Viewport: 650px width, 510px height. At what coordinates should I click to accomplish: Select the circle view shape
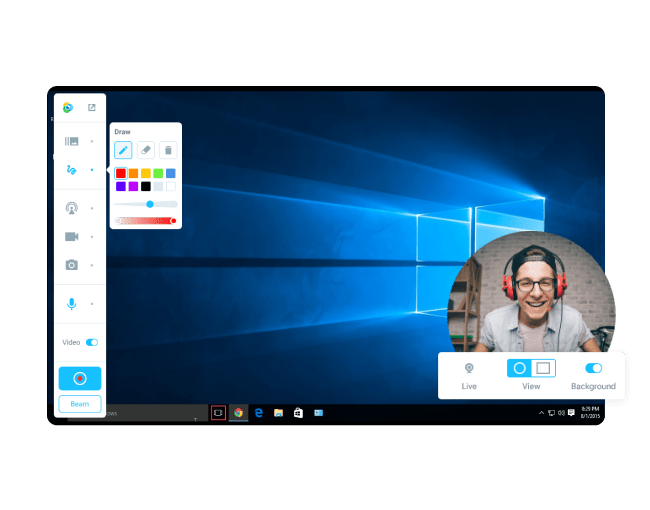click(519, 368)
